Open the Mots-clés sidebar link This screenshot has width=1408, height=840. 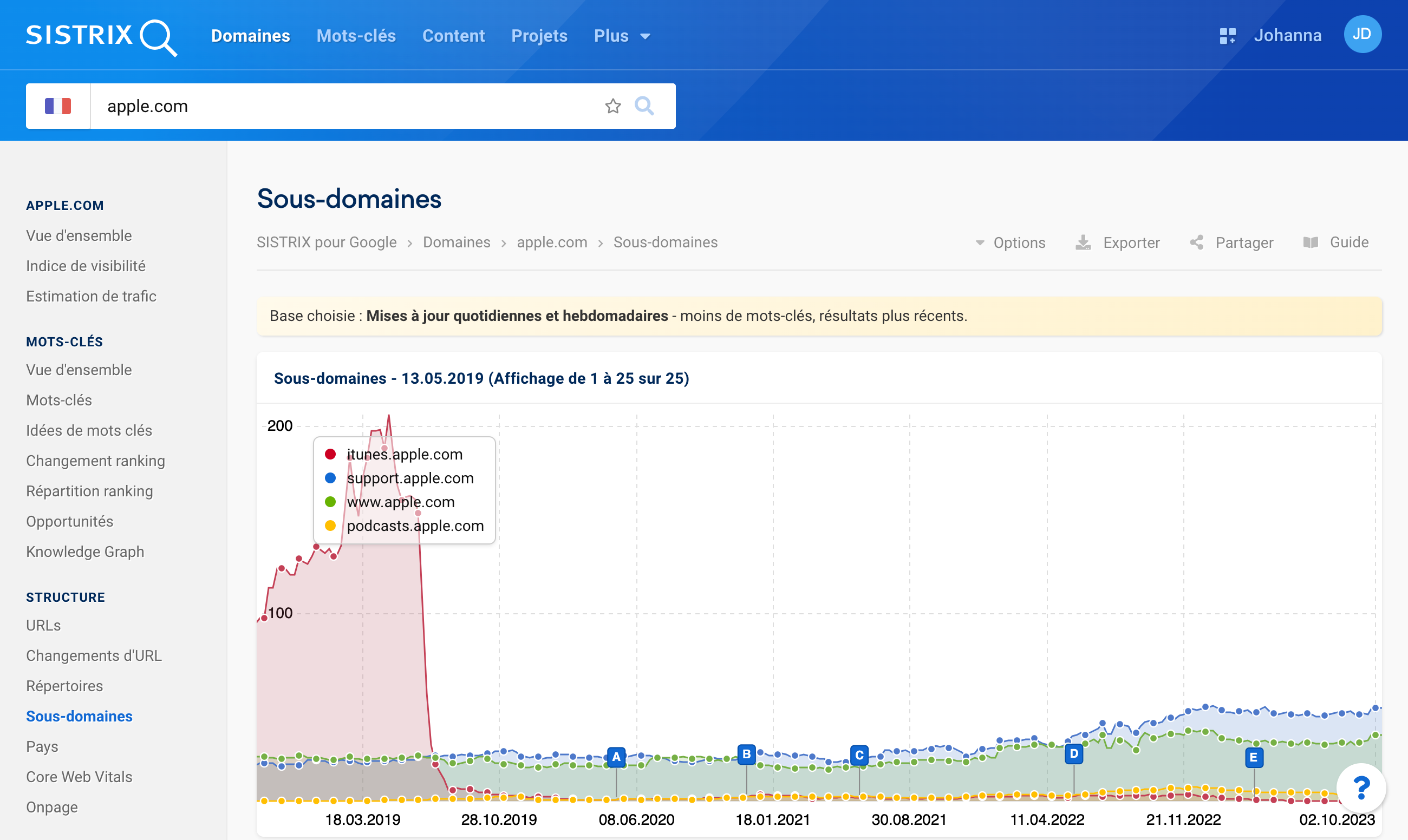click(x=59, y=400)
